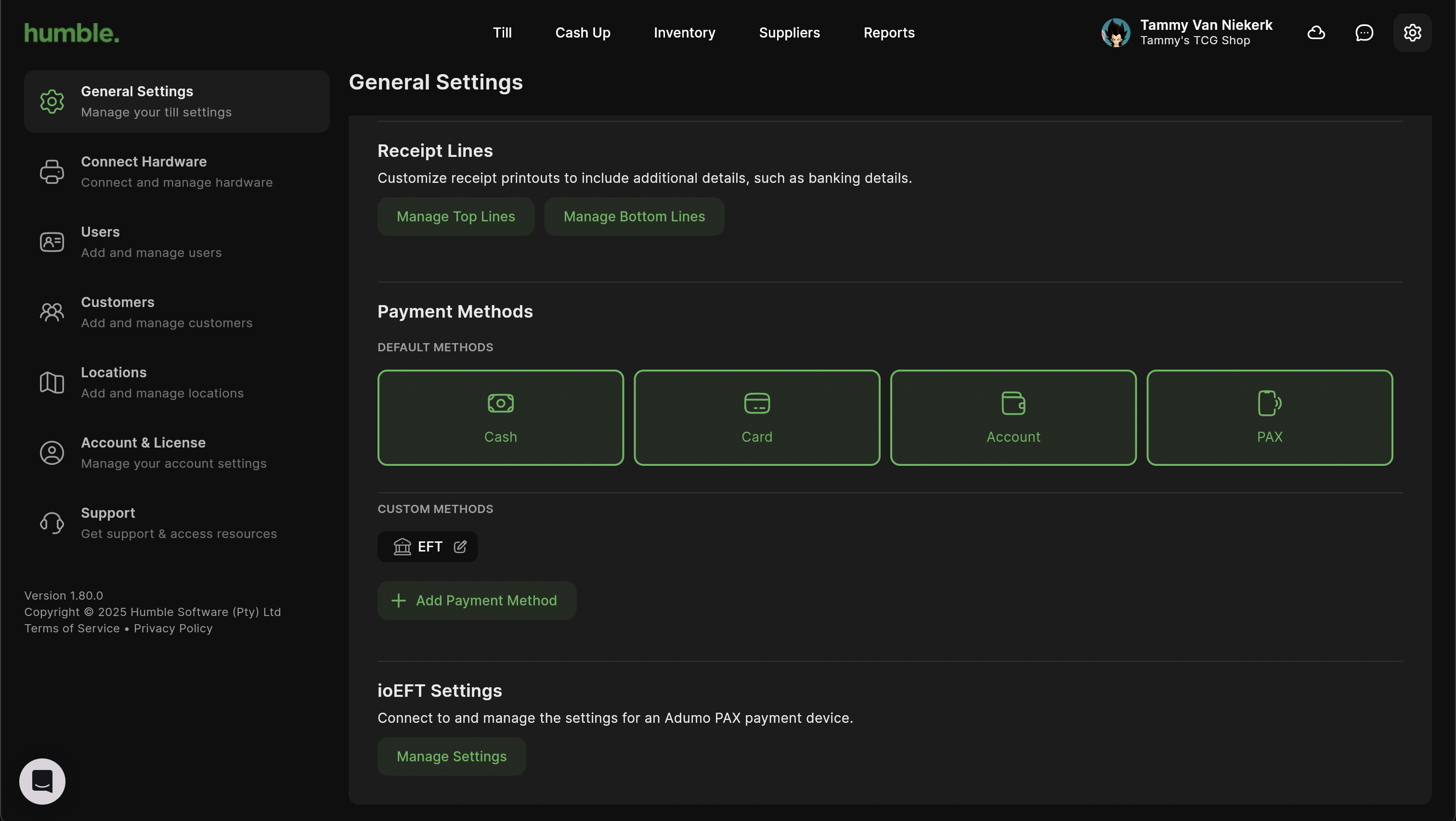Click the Support headset icon

coord(52,523)
